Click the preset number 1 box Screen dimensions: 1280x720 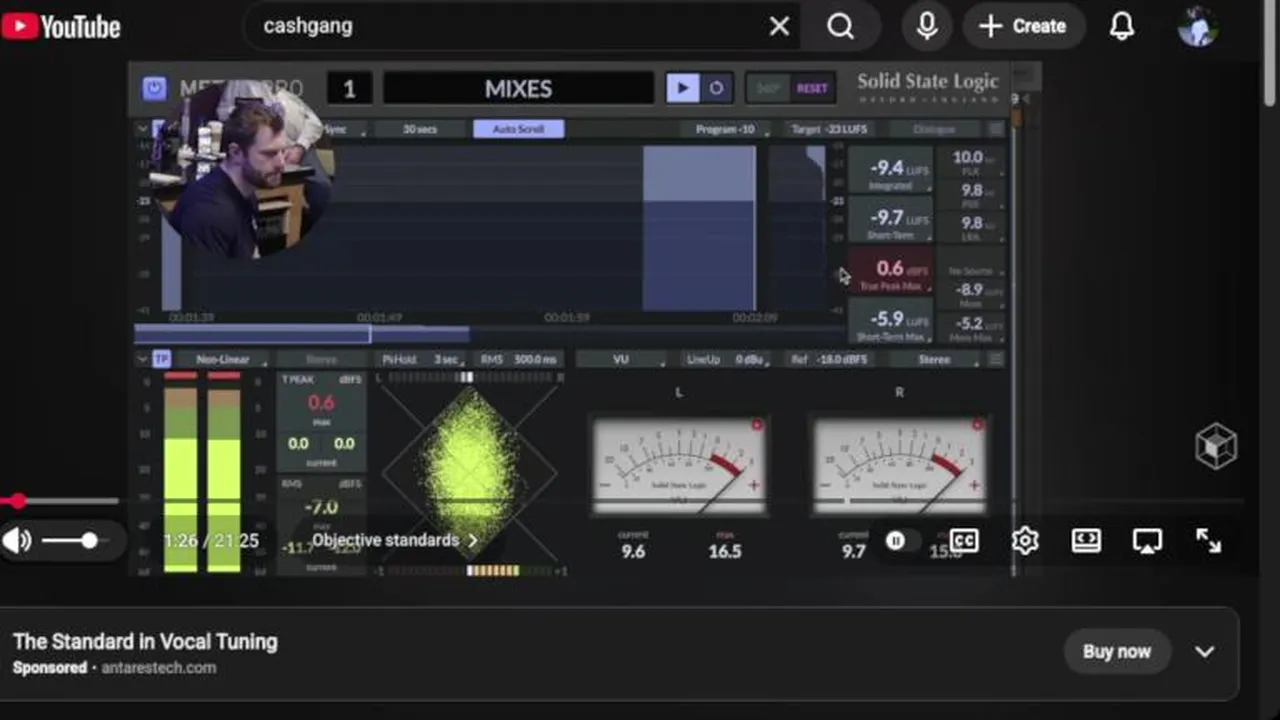349,88
